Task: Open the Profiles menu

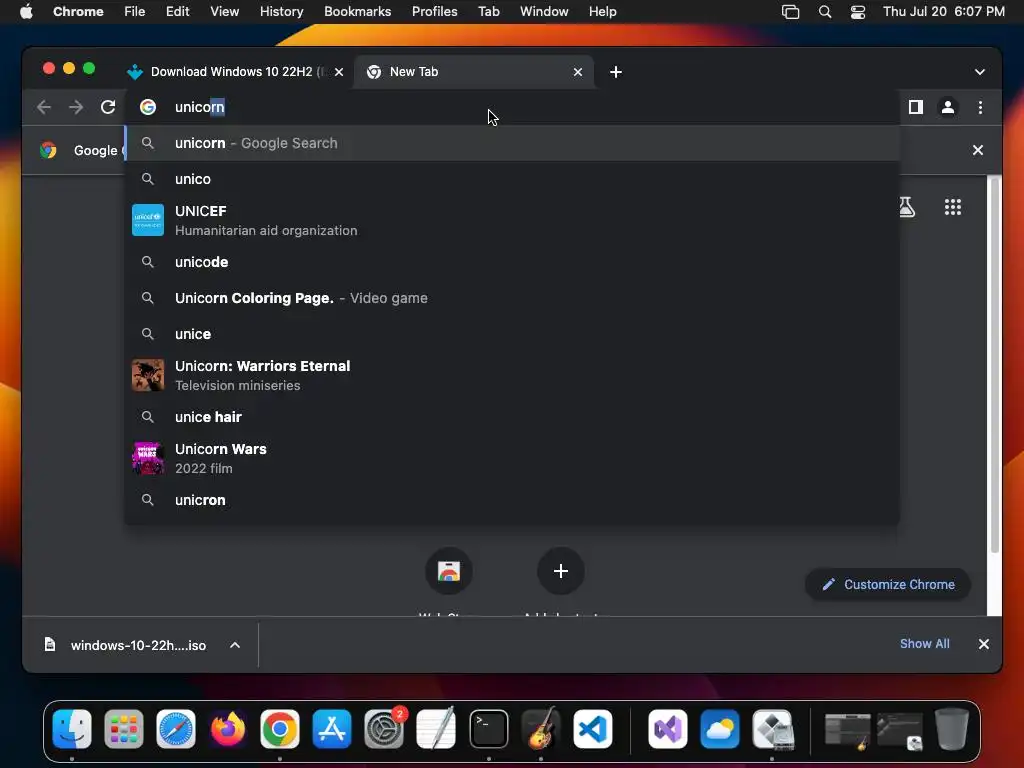Action: coord(434,12)
